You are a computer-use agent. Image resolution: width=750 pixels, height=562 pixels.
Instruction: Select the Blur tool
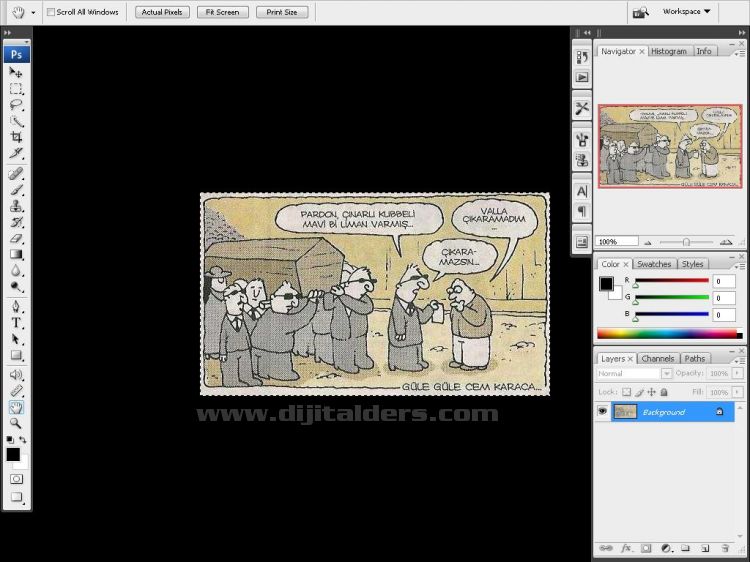pyautogui.click(x=16, y=271)
